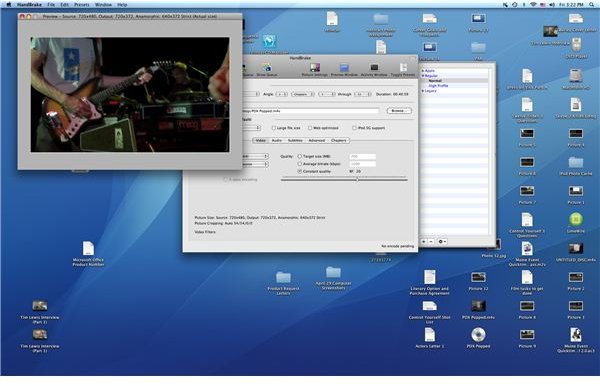The height and width of the screenshot is (386, 600).
Task: Select DVD Player desktop icon
Action: (576, 48)
